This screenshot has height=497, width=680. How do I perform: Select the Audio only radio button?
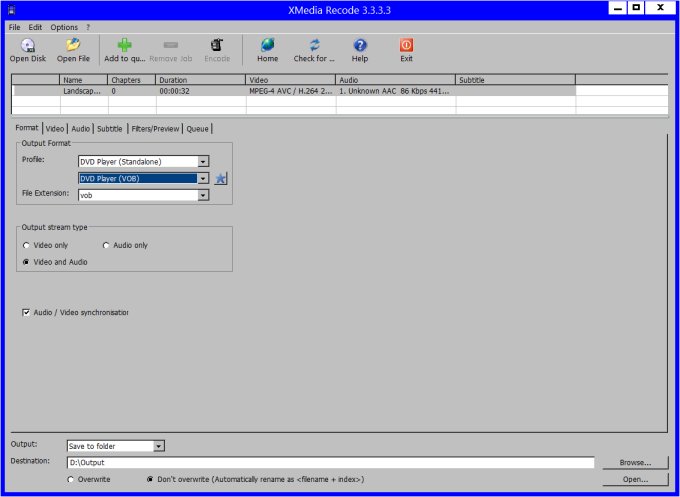(x=106, y=245)
